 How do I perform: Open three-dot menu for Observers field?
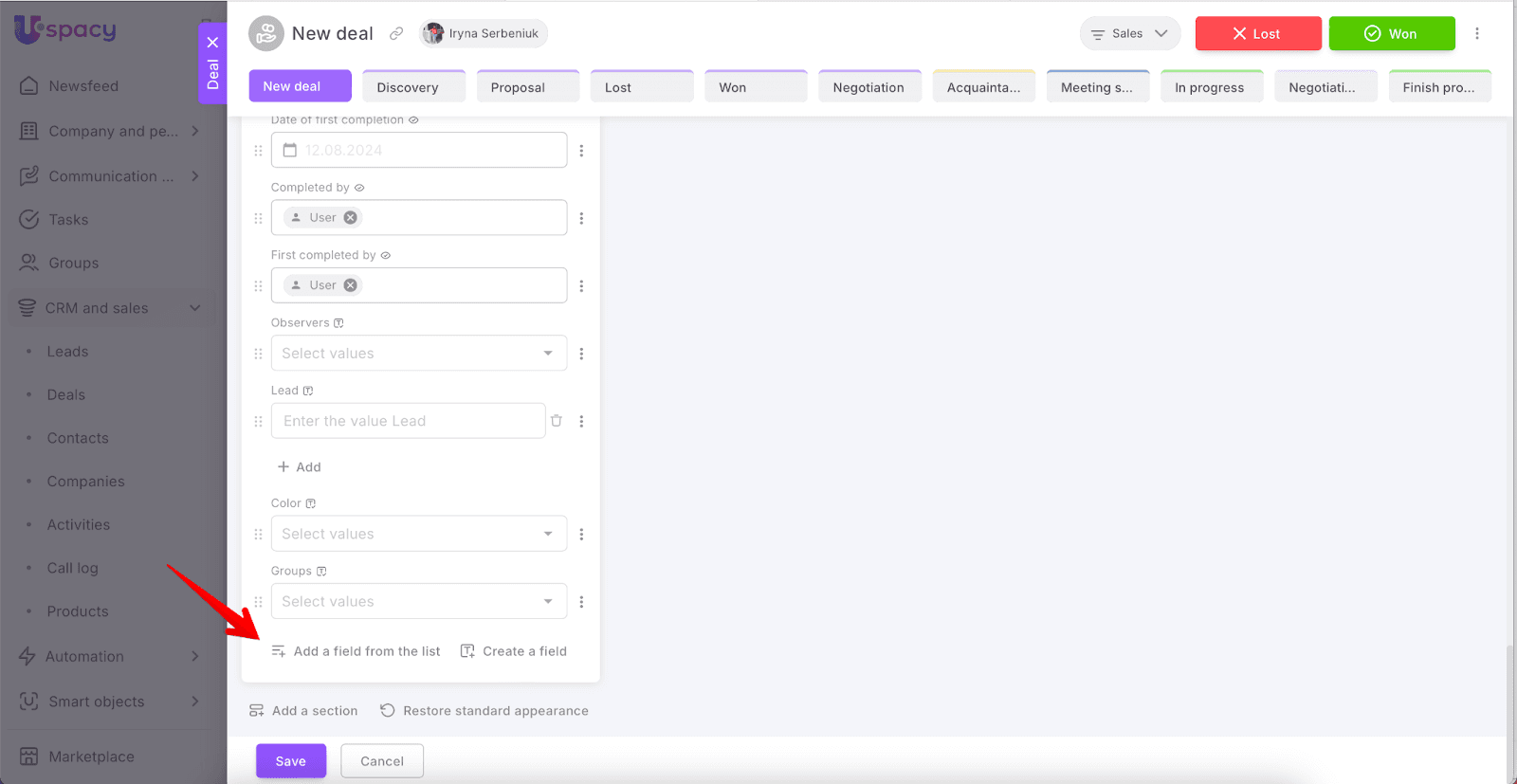(x=581, y=354)
